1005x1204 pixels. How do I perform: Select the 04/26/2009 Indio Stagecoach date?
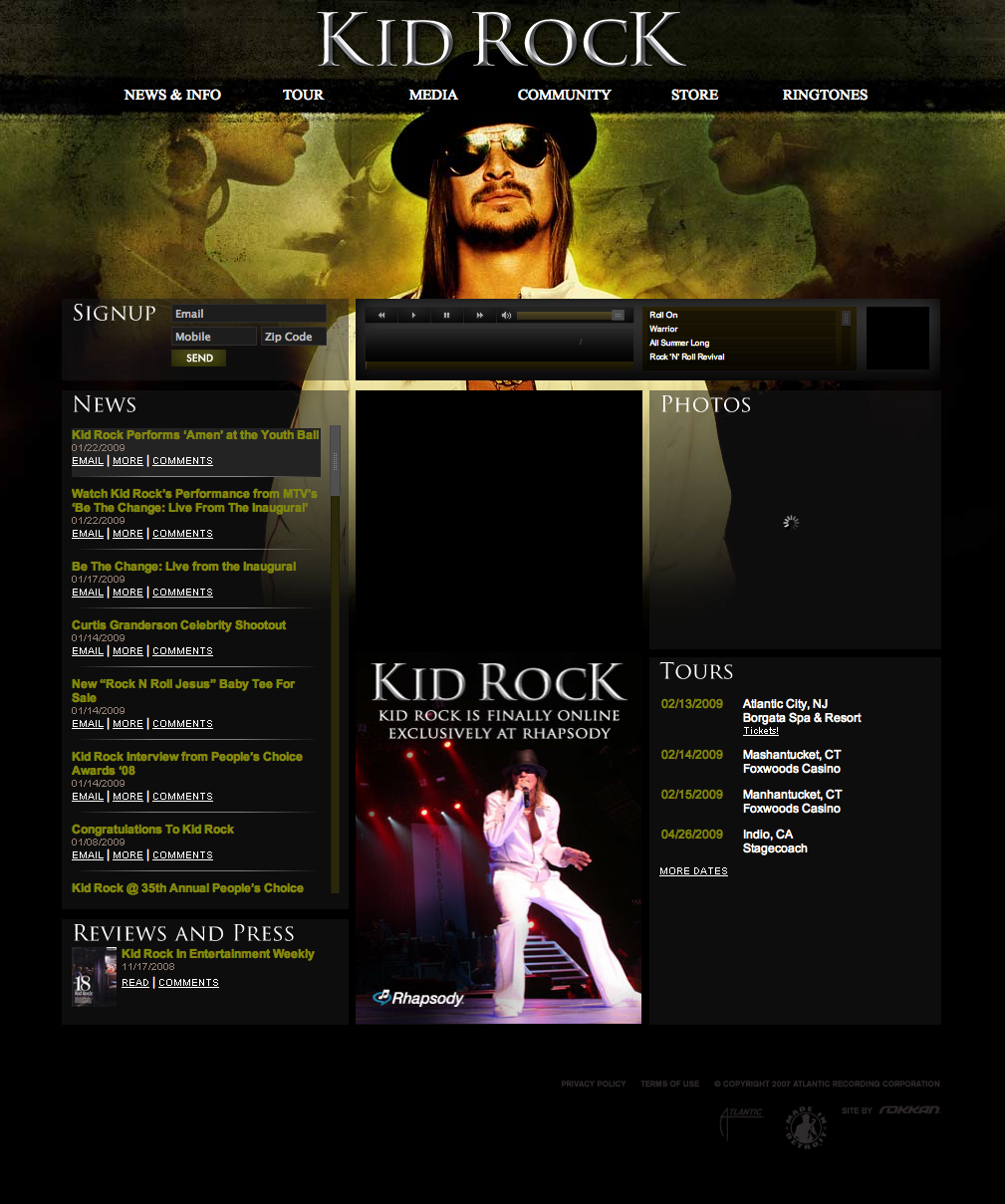[x=734, y=842]
